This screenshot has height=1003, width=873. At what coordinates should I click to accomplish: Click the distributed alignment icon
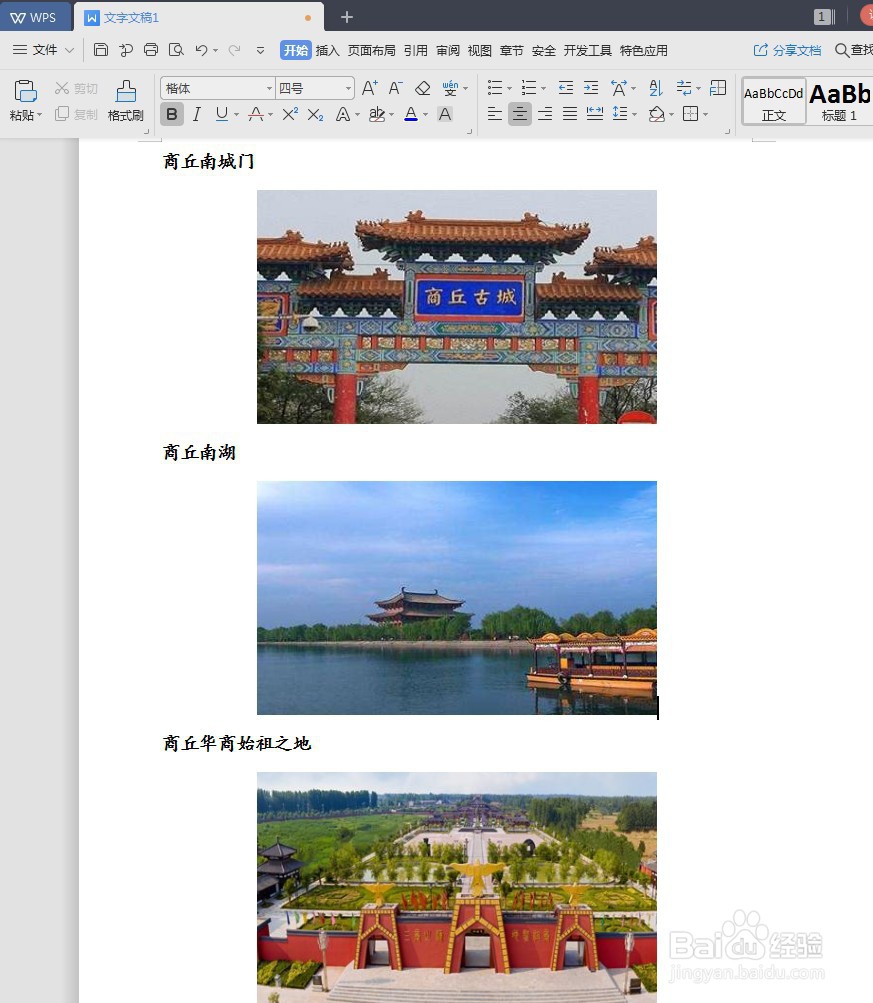(x=595, y=115)
